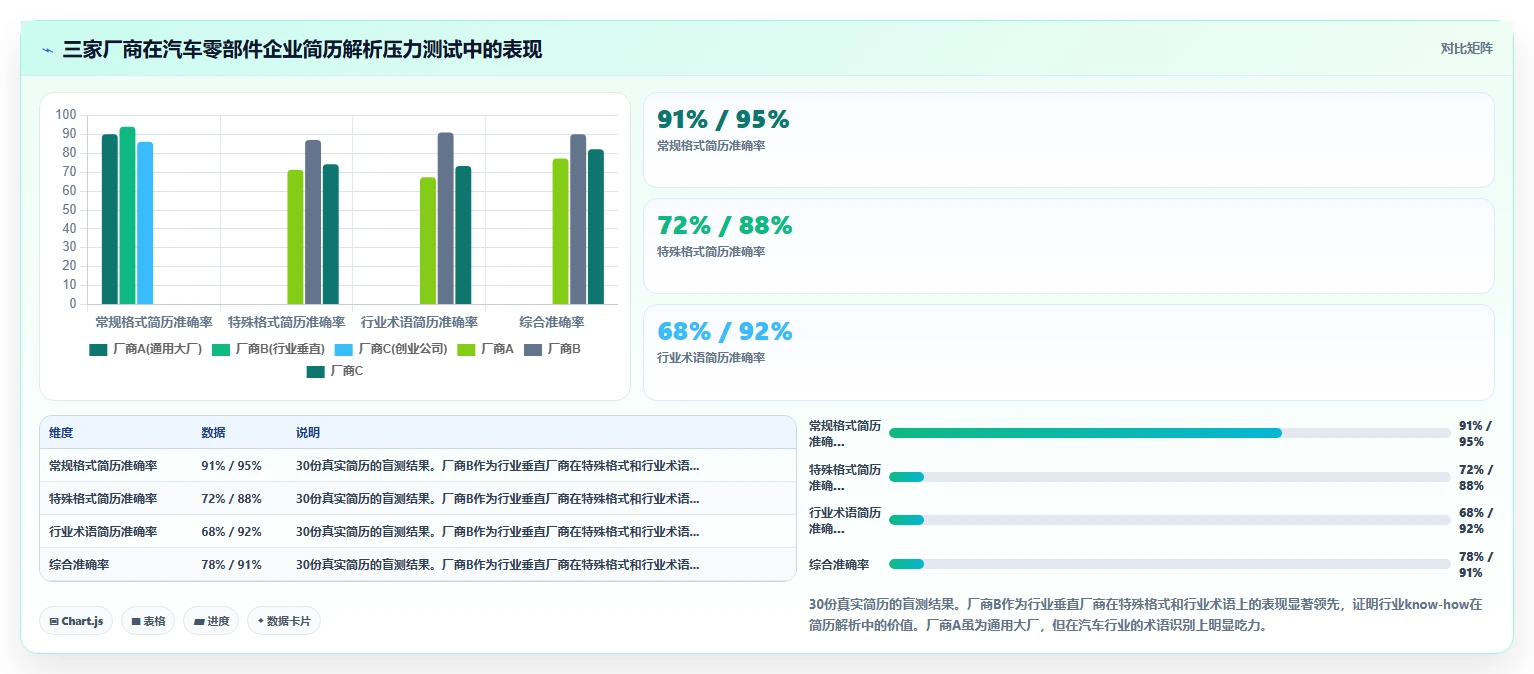The width and height of the screenshot is (1534, 674).
Task: Click the icon in the 进度 chip
Action: 199,621
